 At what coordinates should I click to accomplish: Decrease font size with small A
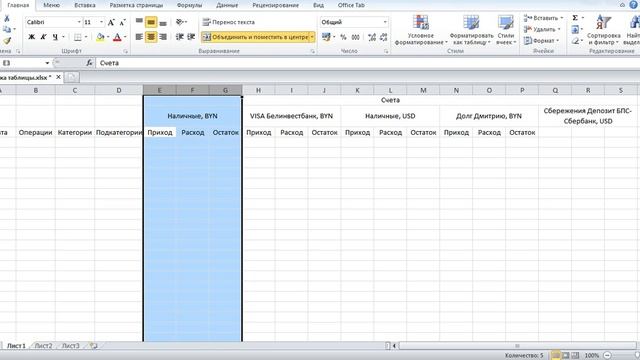tap(122, 22)
